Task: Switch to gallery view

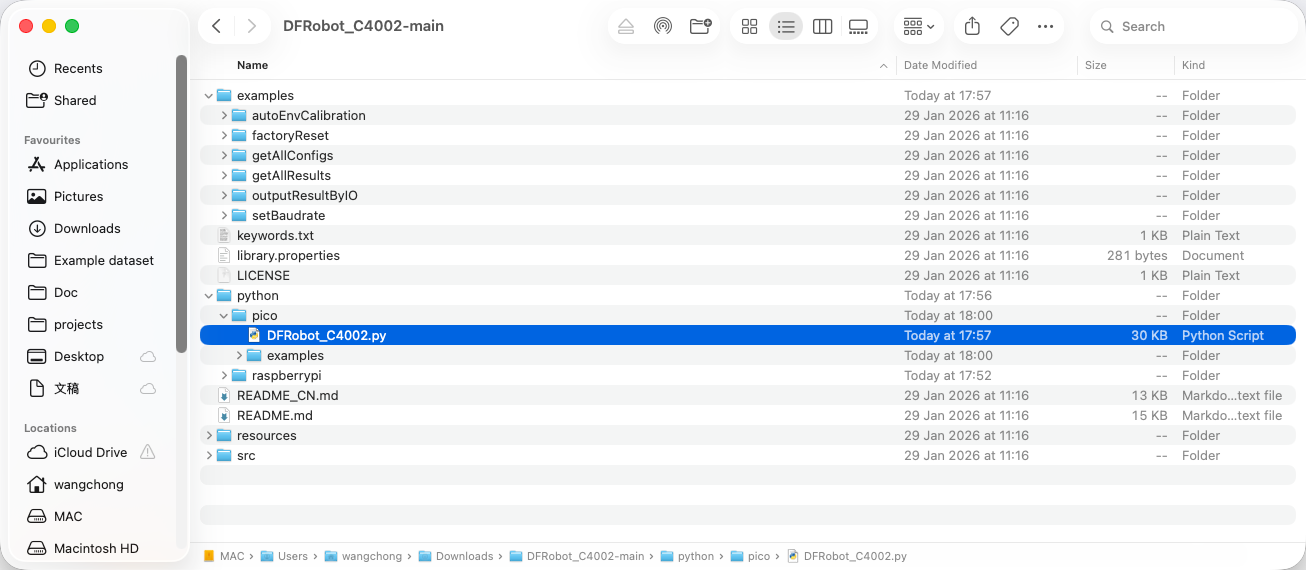Action: [x=859, y=27]
